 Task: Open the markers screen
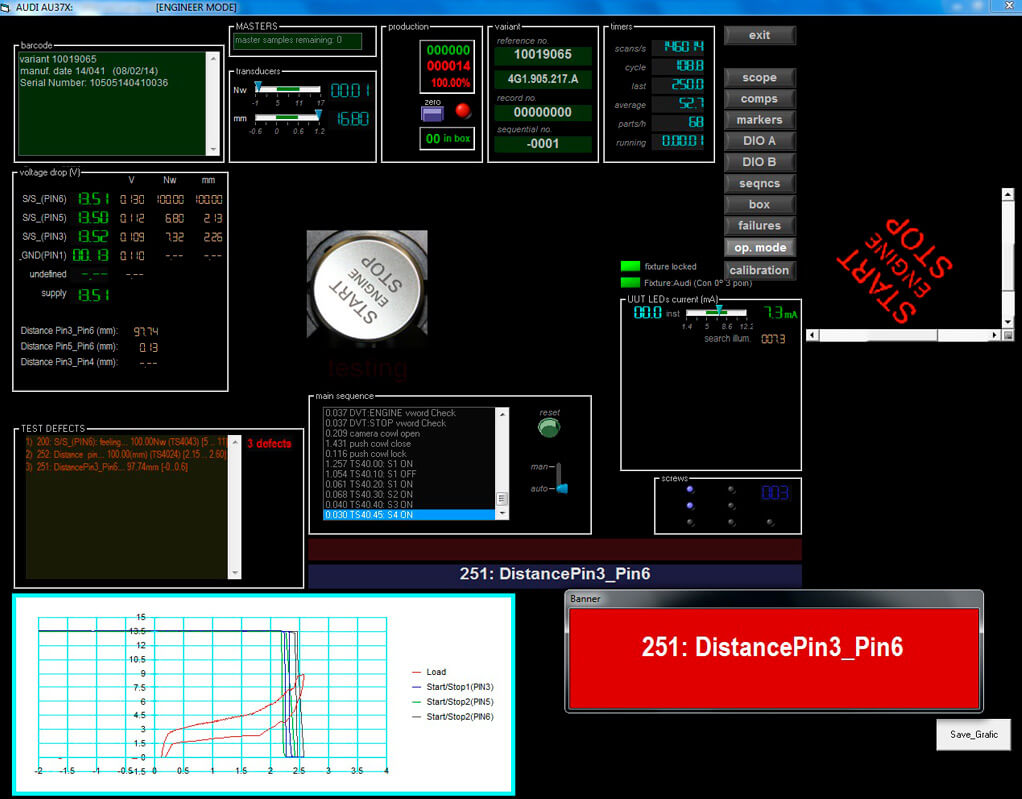759,120
